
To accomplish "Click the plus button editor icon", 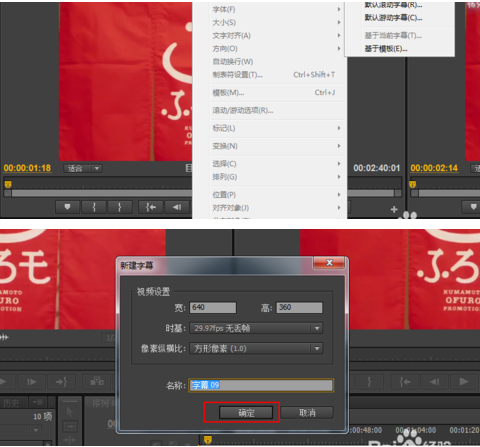I will coord(394,209).
